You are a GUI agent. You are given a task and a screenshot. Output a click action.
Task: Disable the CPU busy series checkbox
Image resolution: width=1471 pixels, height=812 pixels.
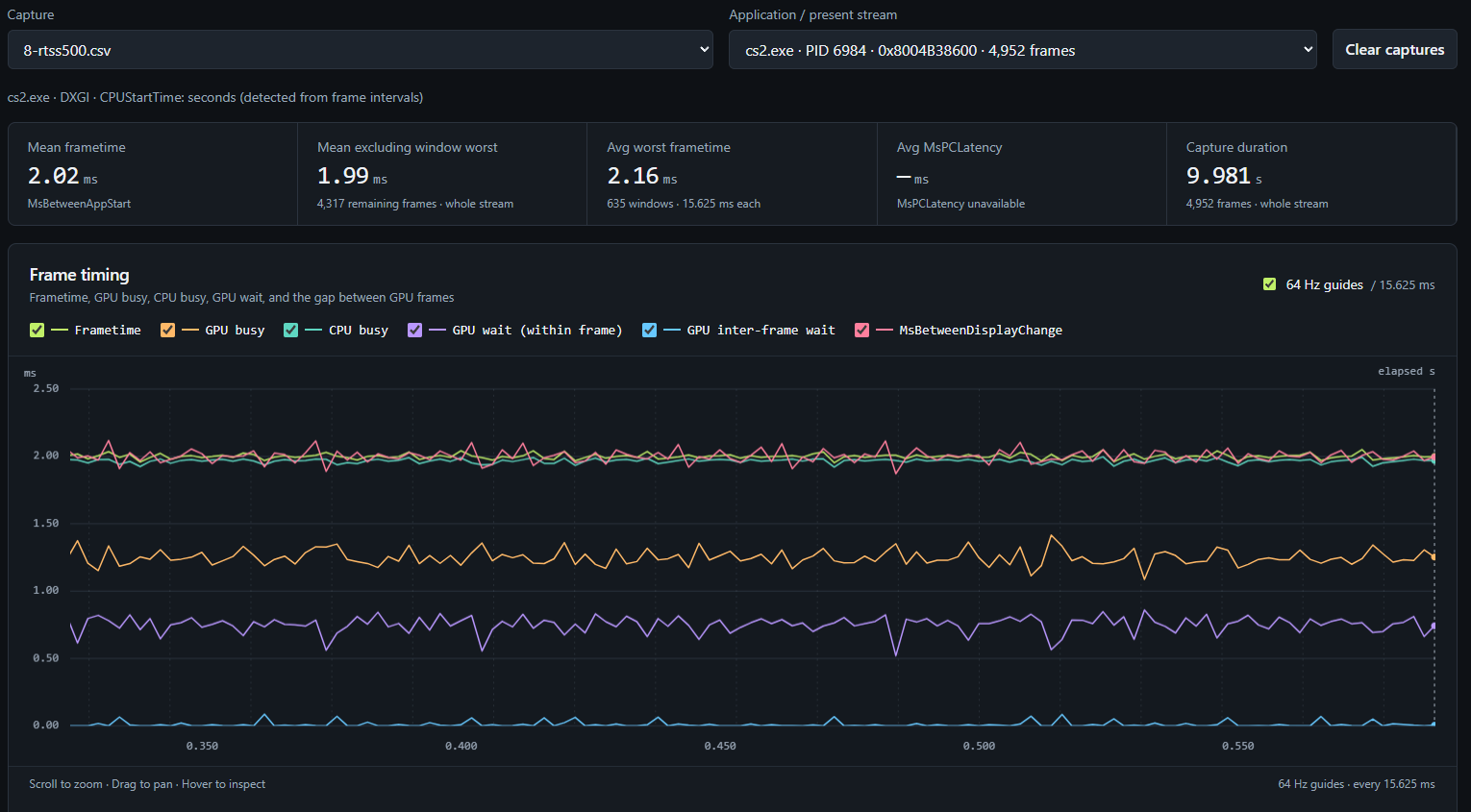291,330
